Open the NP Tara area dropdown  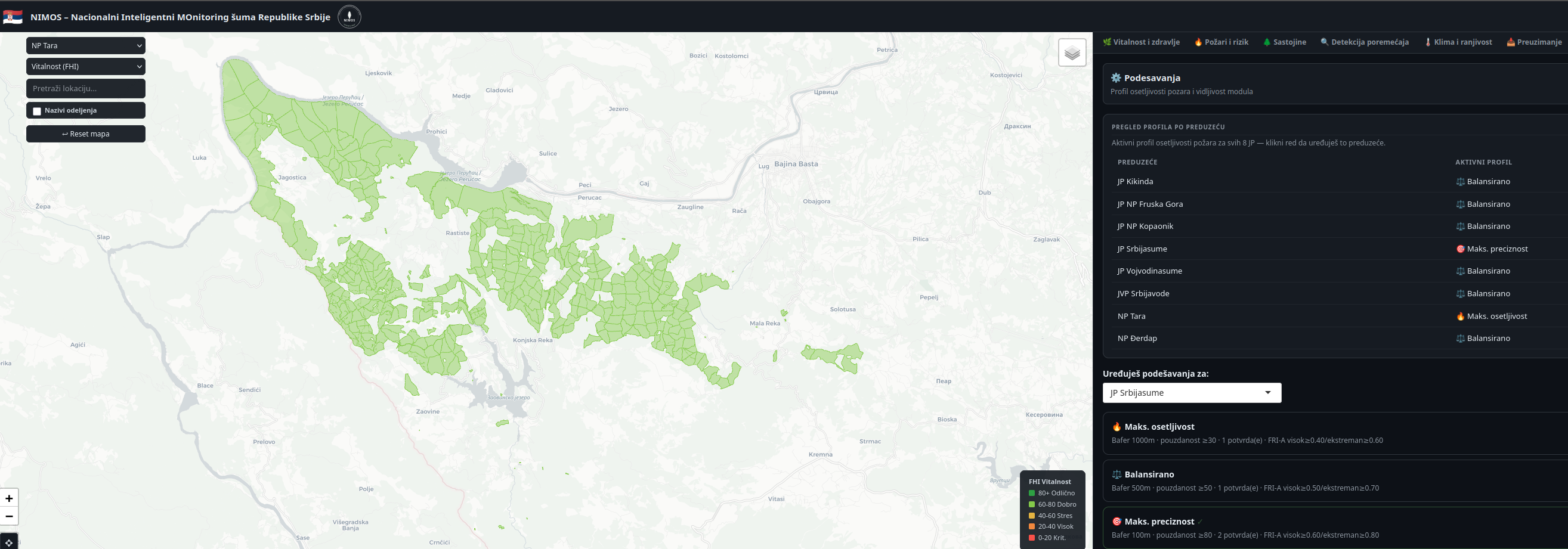tap(86, 46)
